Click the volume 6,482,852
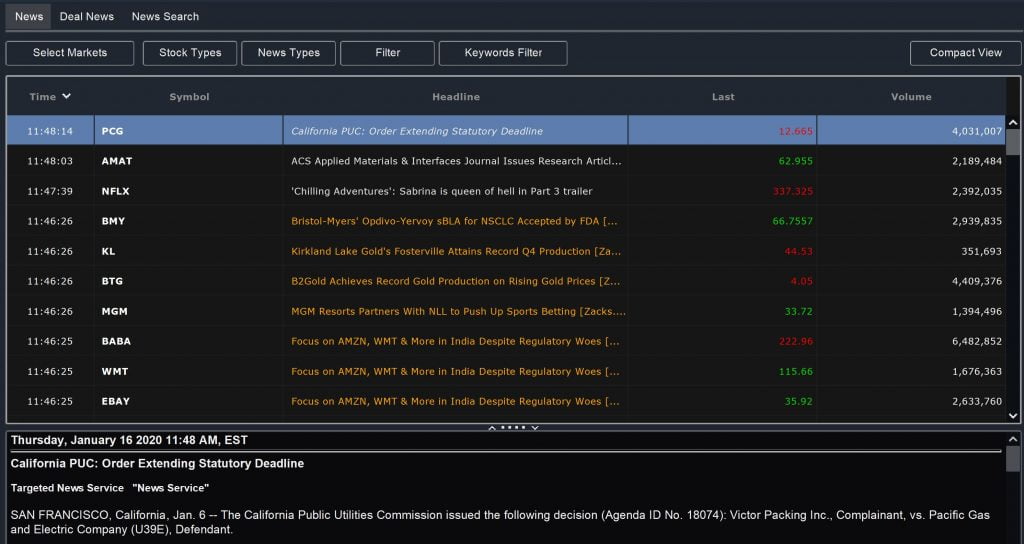The height and width of the screenshot is (544, 1024). point(977,342)
